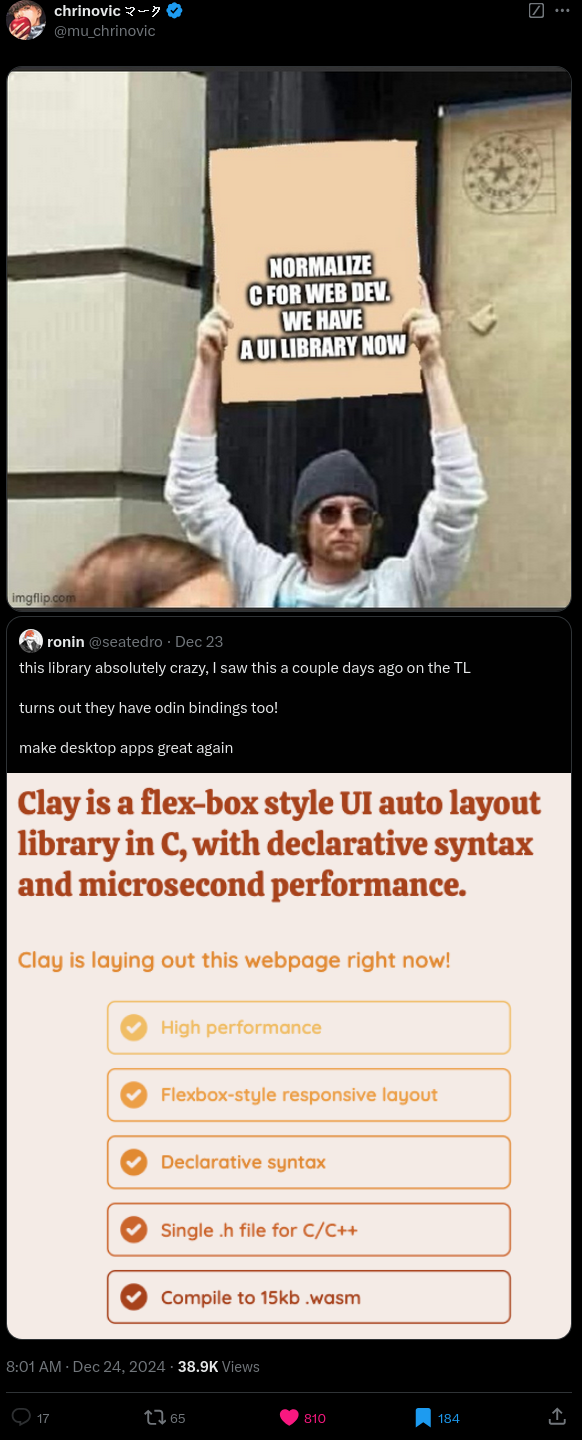Click chrinovic's profile avatar

26,21
